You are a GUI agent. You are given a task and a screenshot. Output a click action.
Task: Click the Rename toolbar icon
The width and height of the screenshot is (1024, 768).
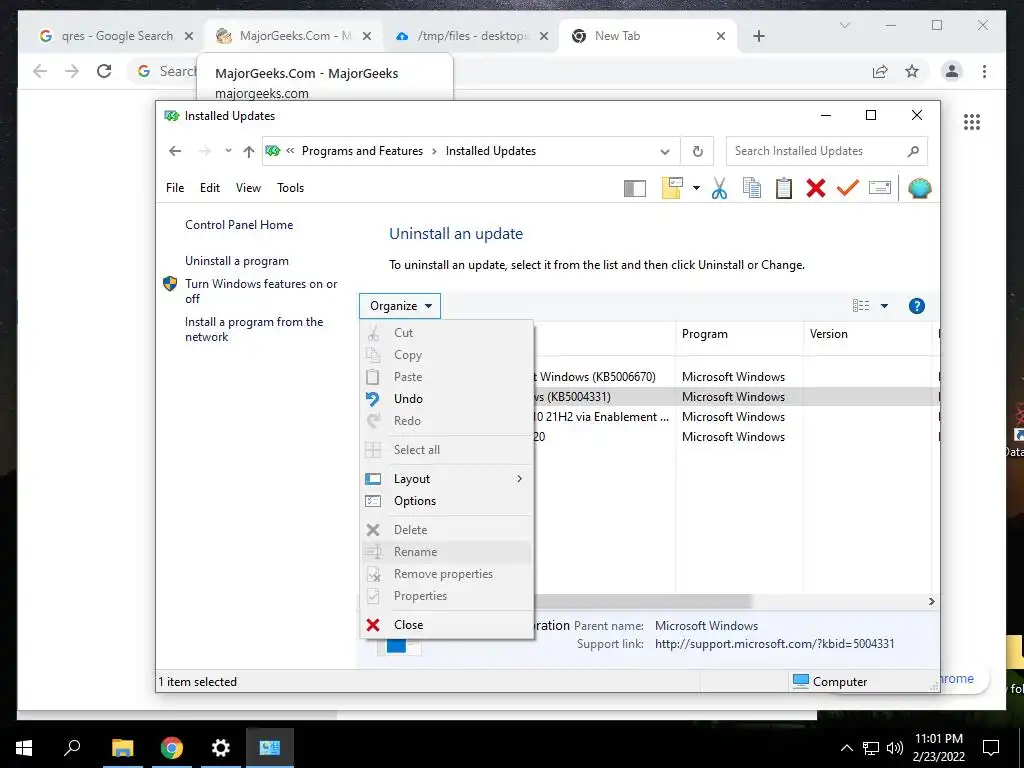pyautogui.click(x=880, y=189)
